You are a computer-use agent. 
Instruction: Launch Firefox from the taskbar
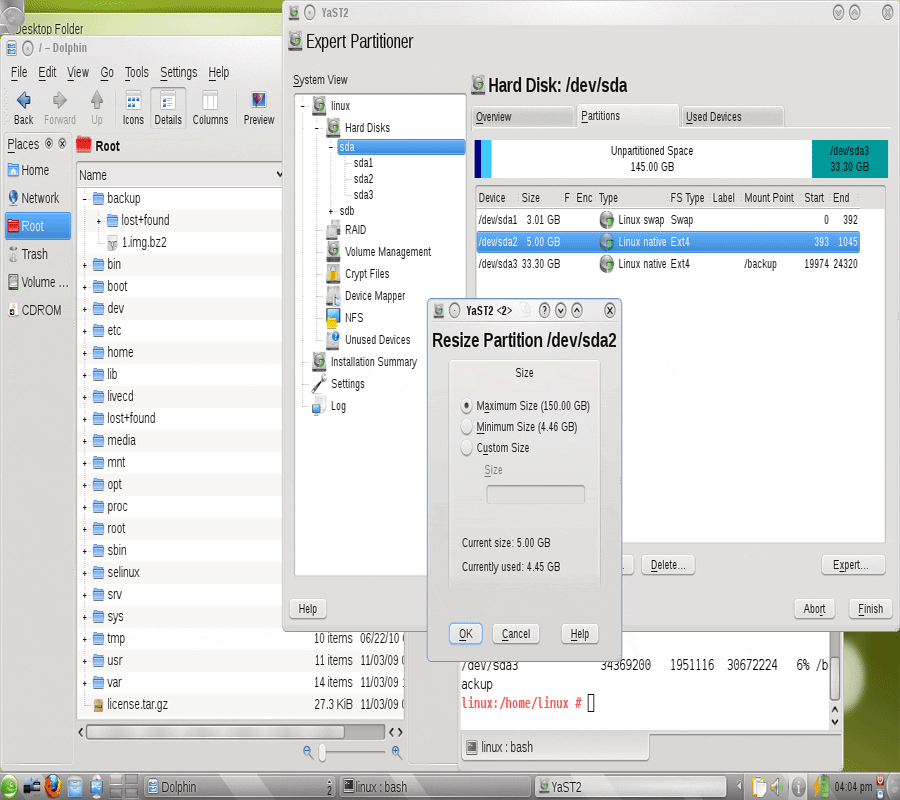click(x=53, y=786)
